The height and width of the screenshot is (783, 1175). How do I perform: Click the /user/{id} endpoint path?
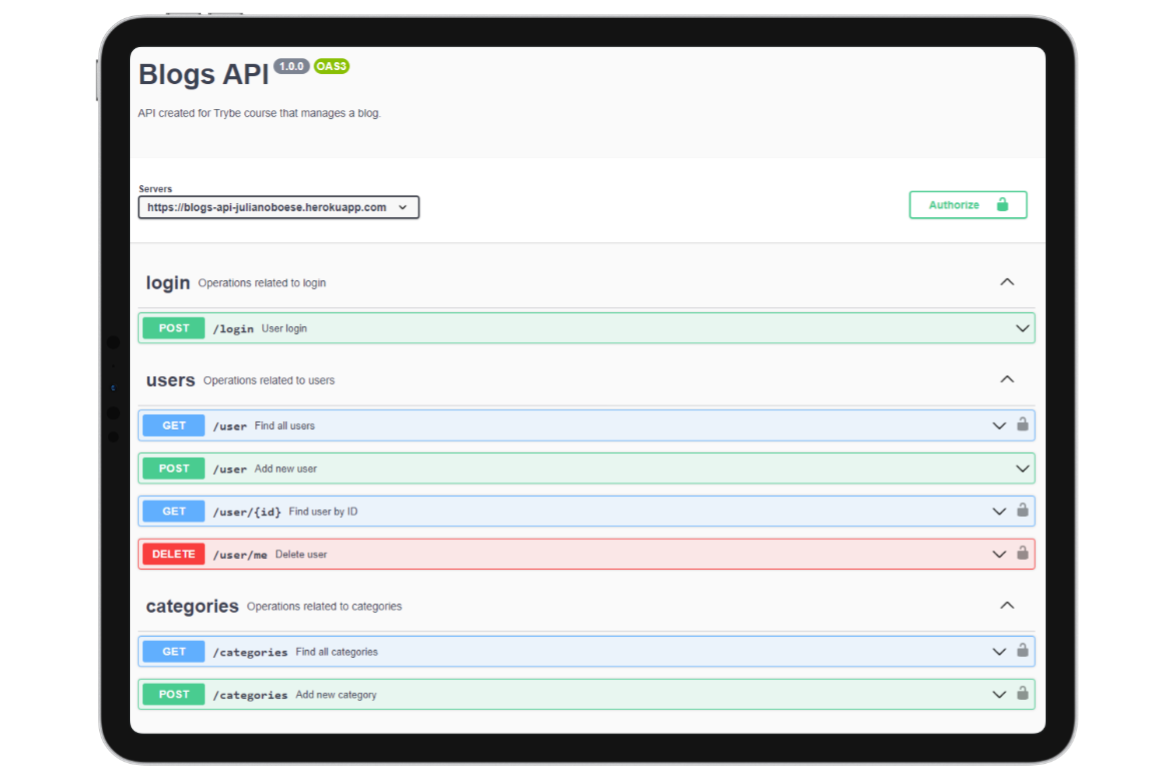pos(247,512)
